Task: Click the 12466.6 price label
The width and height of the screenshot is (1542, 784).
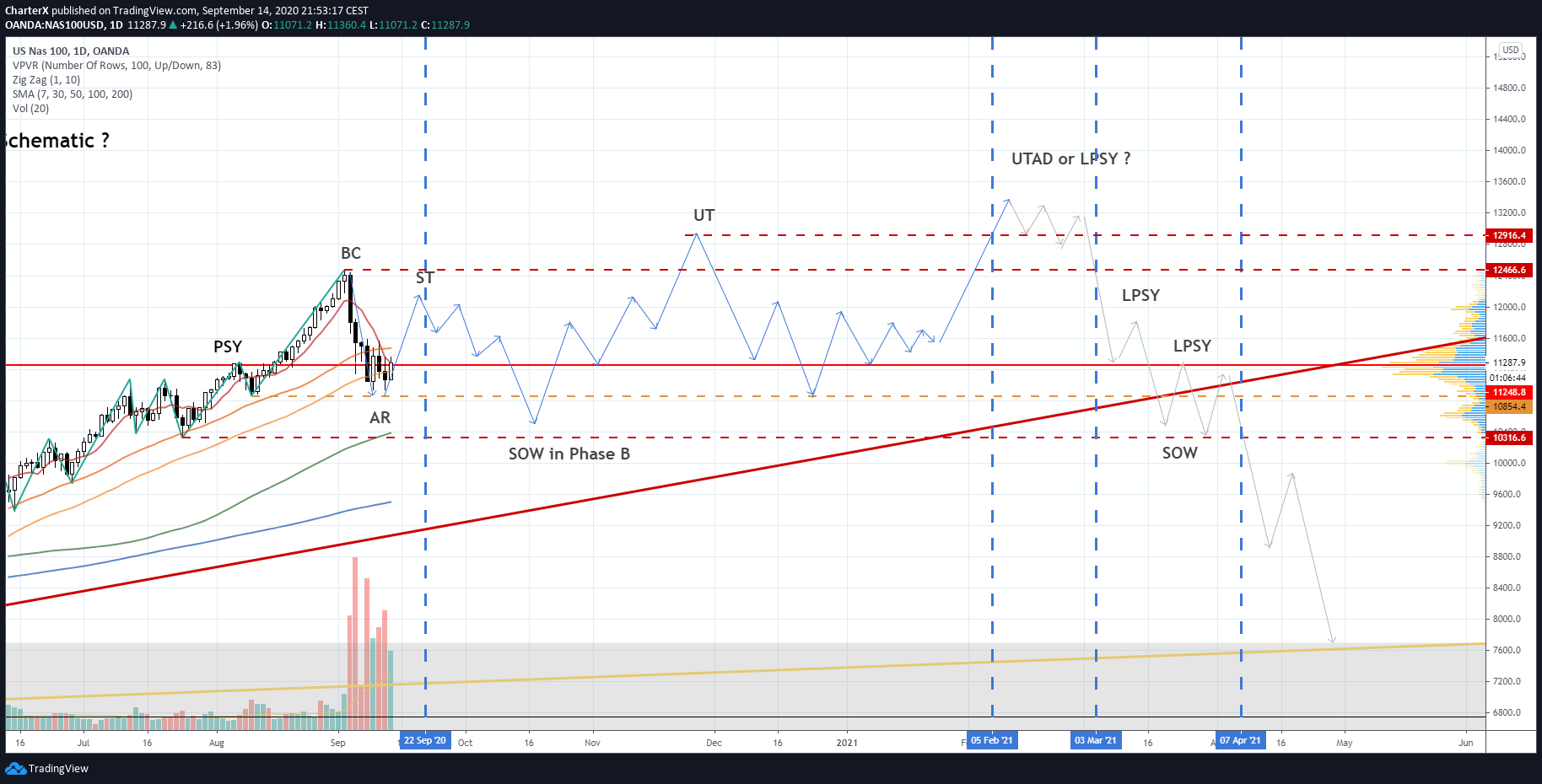Action: click(1509, 271)
